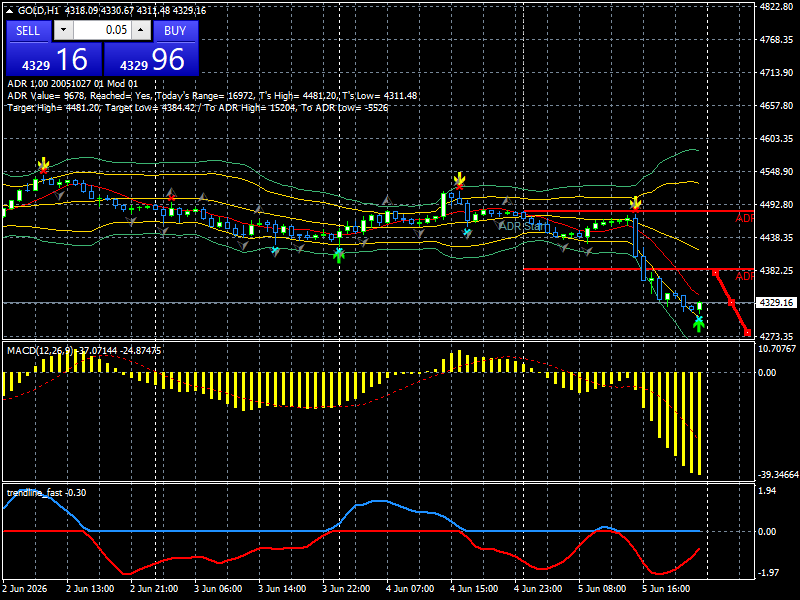Click the MACD(12,26,9) indicator label
This screenshot has width=800, height=600.
[84, 351]
